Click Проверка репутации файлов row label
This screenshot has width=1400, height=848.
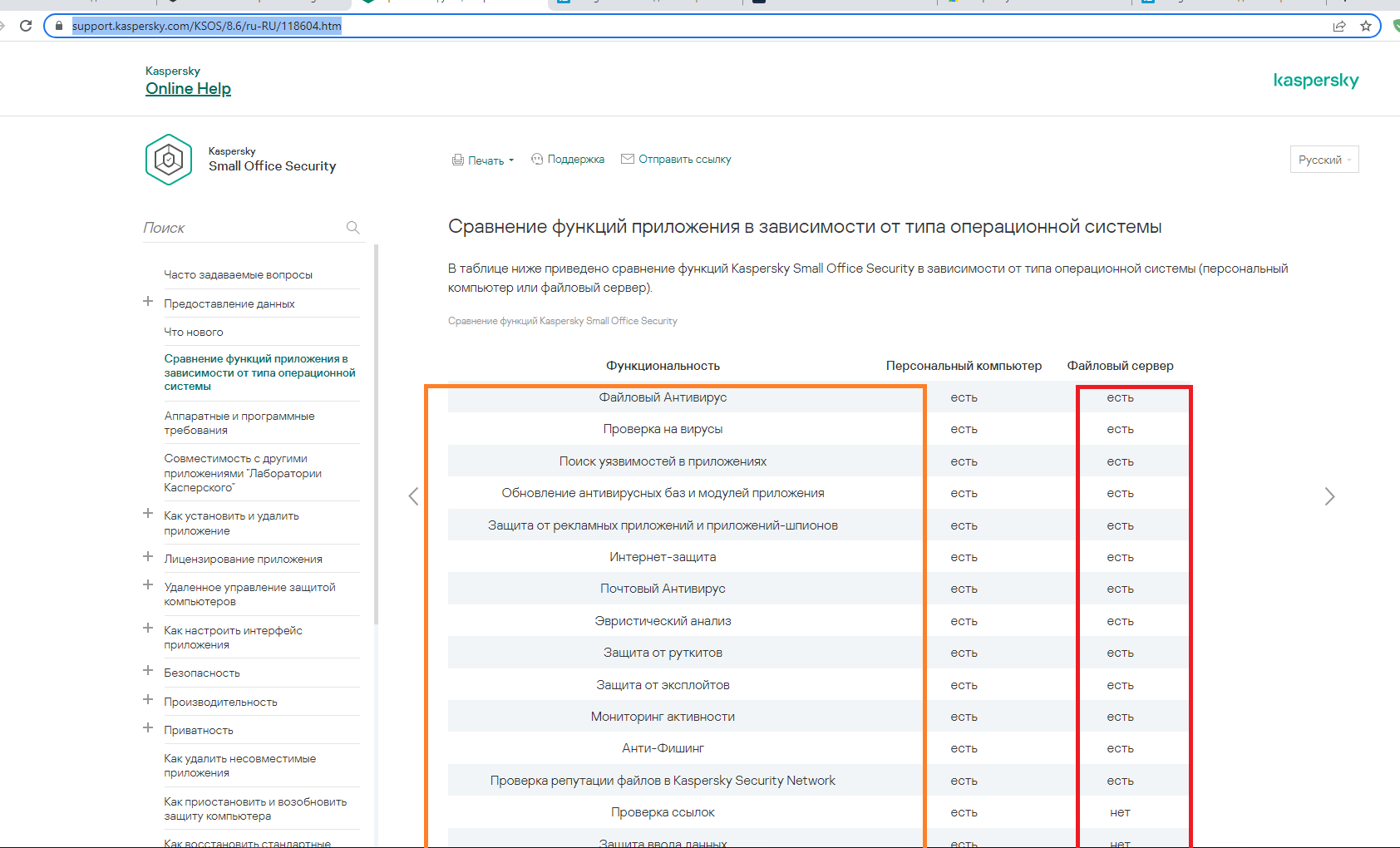click(663, 781)
